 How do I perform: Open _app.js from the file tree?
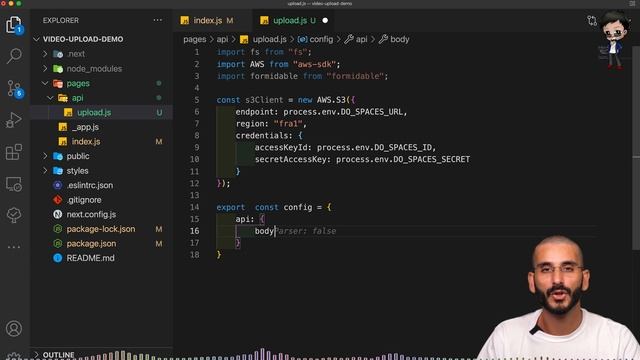[x=85, y=127]
